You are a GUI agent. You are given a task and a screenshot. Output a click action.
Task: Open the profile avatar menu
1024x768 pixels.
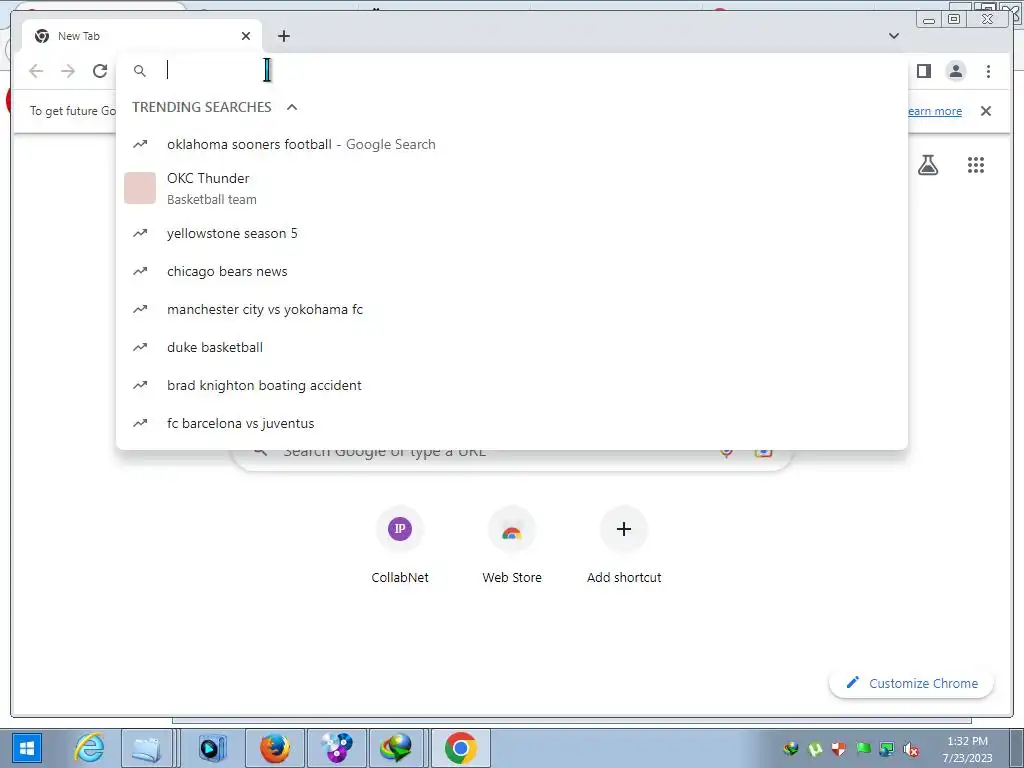coord(955,71)
